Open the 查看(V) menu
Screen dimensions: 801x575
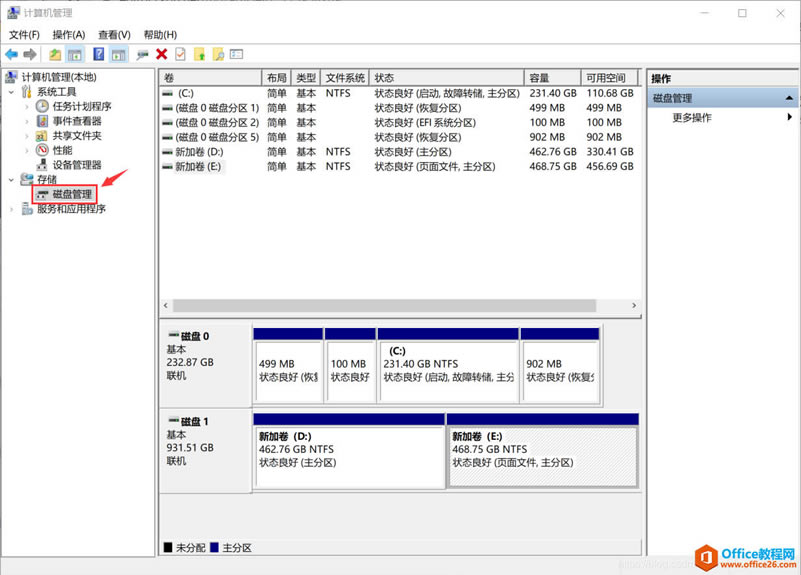114,35
